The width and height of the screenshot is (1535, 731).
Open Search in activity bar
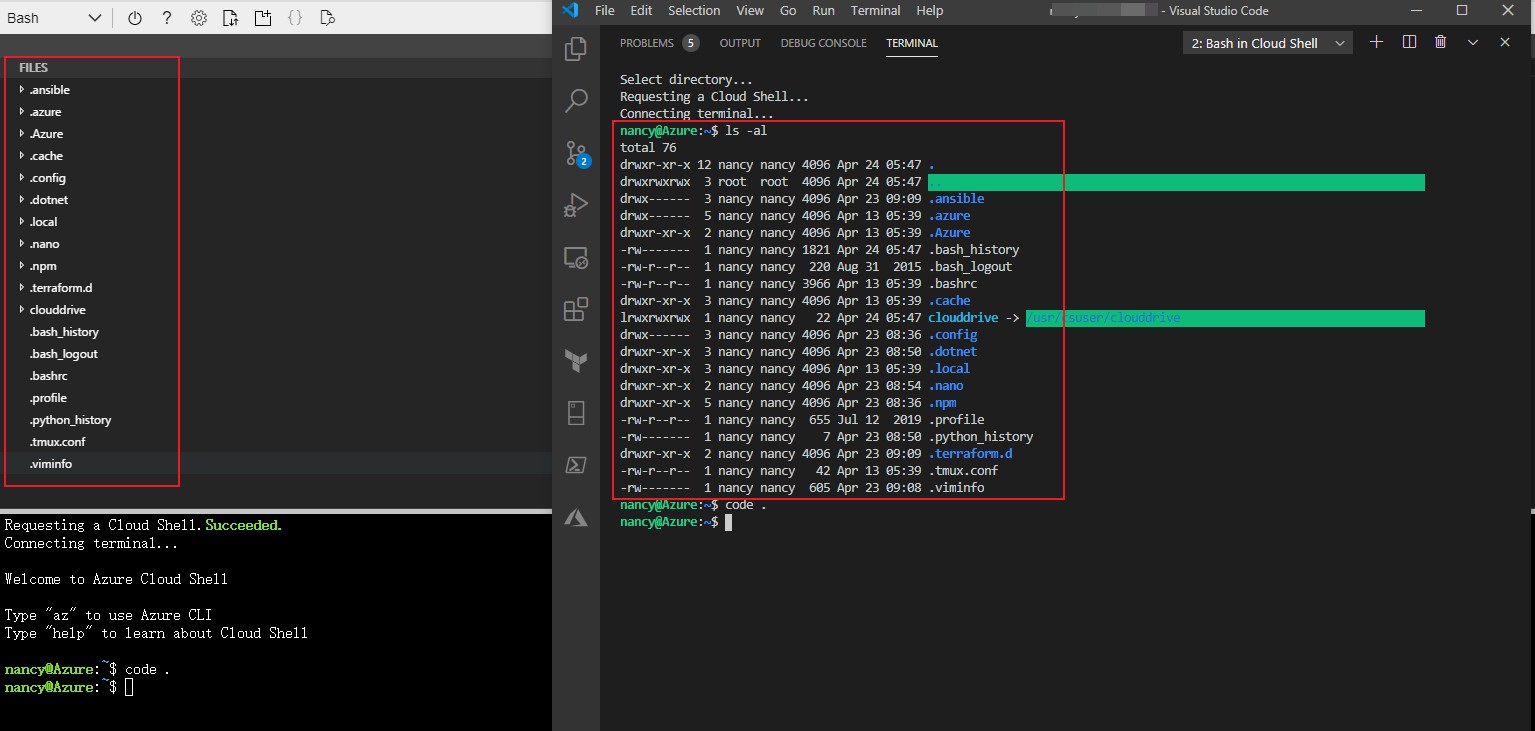point(576,101)
